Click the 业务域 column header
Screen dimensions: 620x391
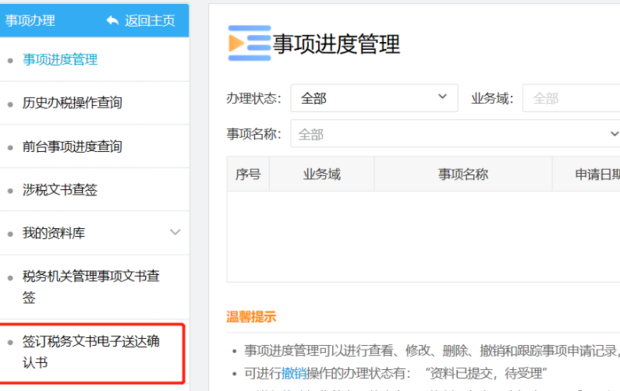321,174
